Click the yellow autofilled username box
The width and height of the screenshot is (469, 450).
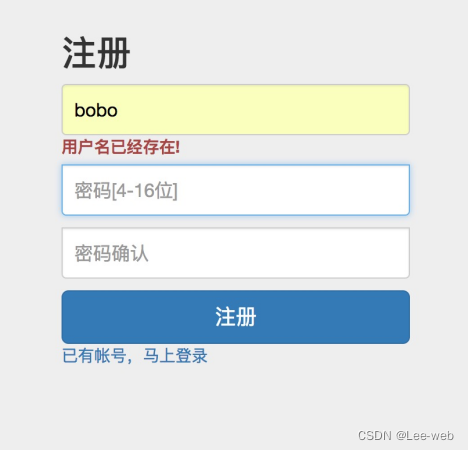point(236,110)
